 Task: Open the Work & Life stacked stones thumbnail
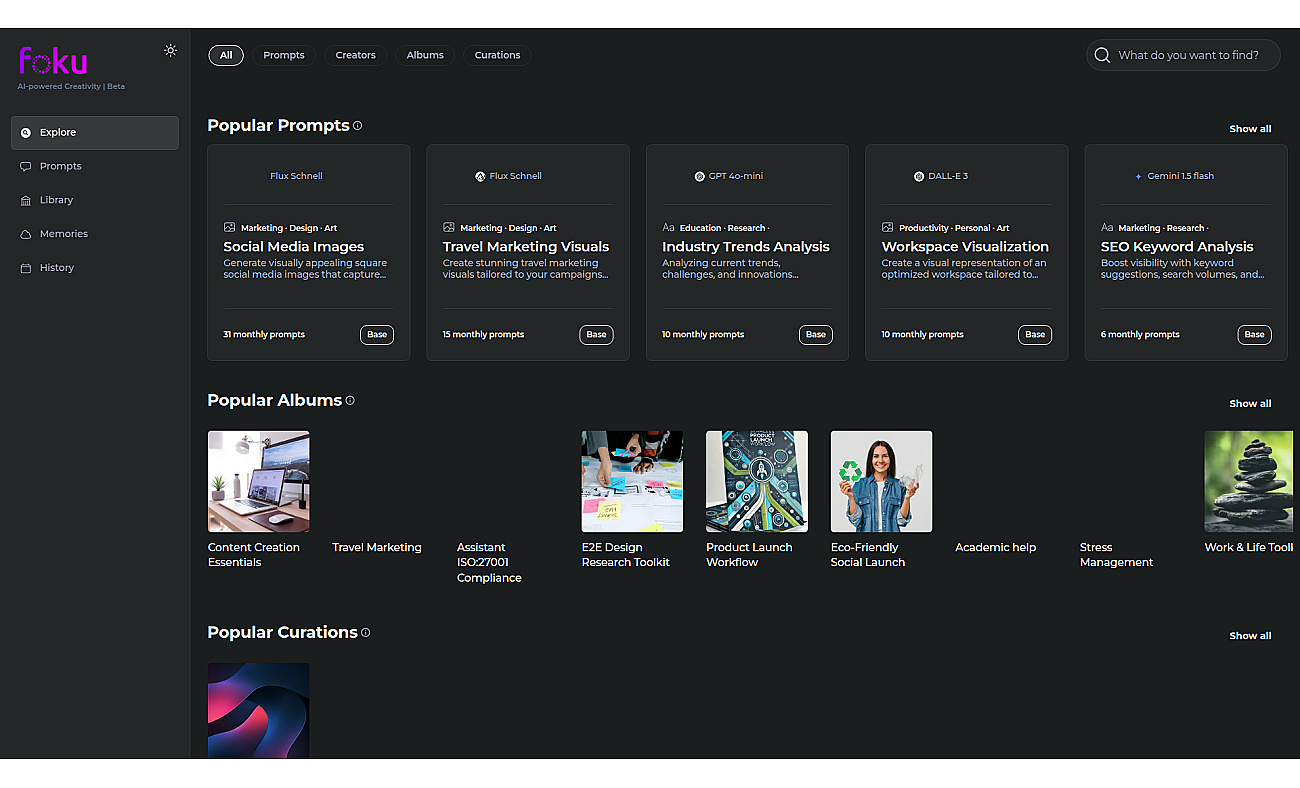[1249, 481]
